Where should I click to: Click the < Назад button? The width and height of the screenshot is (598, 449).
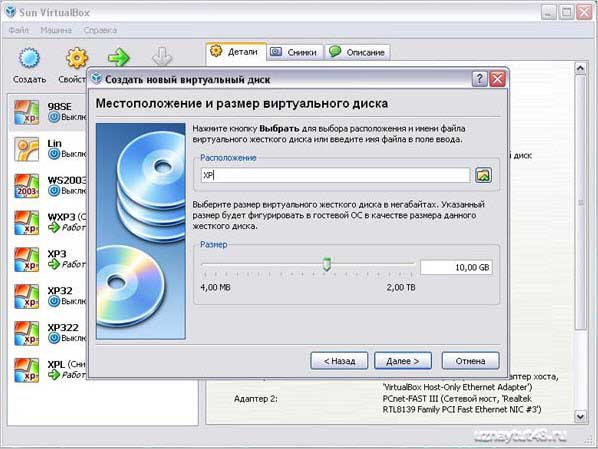(x=339, y=360)
